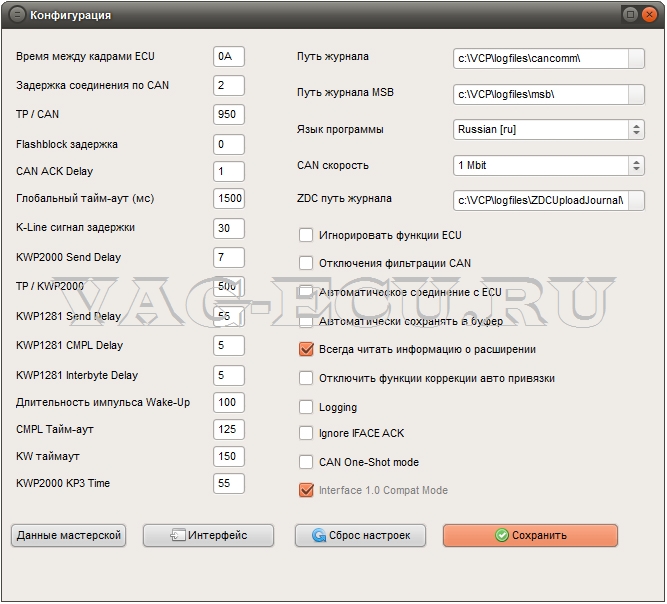Open the CAN скорость dropdown
The image size is (667, 604).
point(548,165)
